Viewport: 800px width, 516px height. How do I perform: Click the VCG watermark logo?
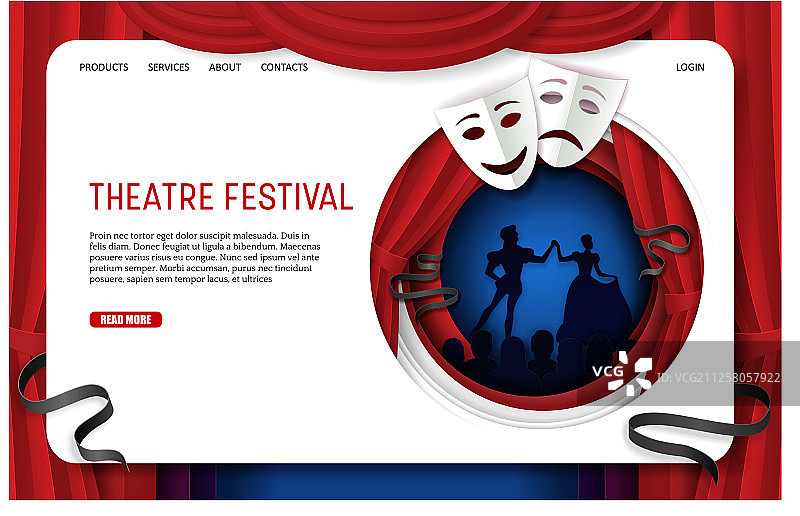(x=622, y=373)
